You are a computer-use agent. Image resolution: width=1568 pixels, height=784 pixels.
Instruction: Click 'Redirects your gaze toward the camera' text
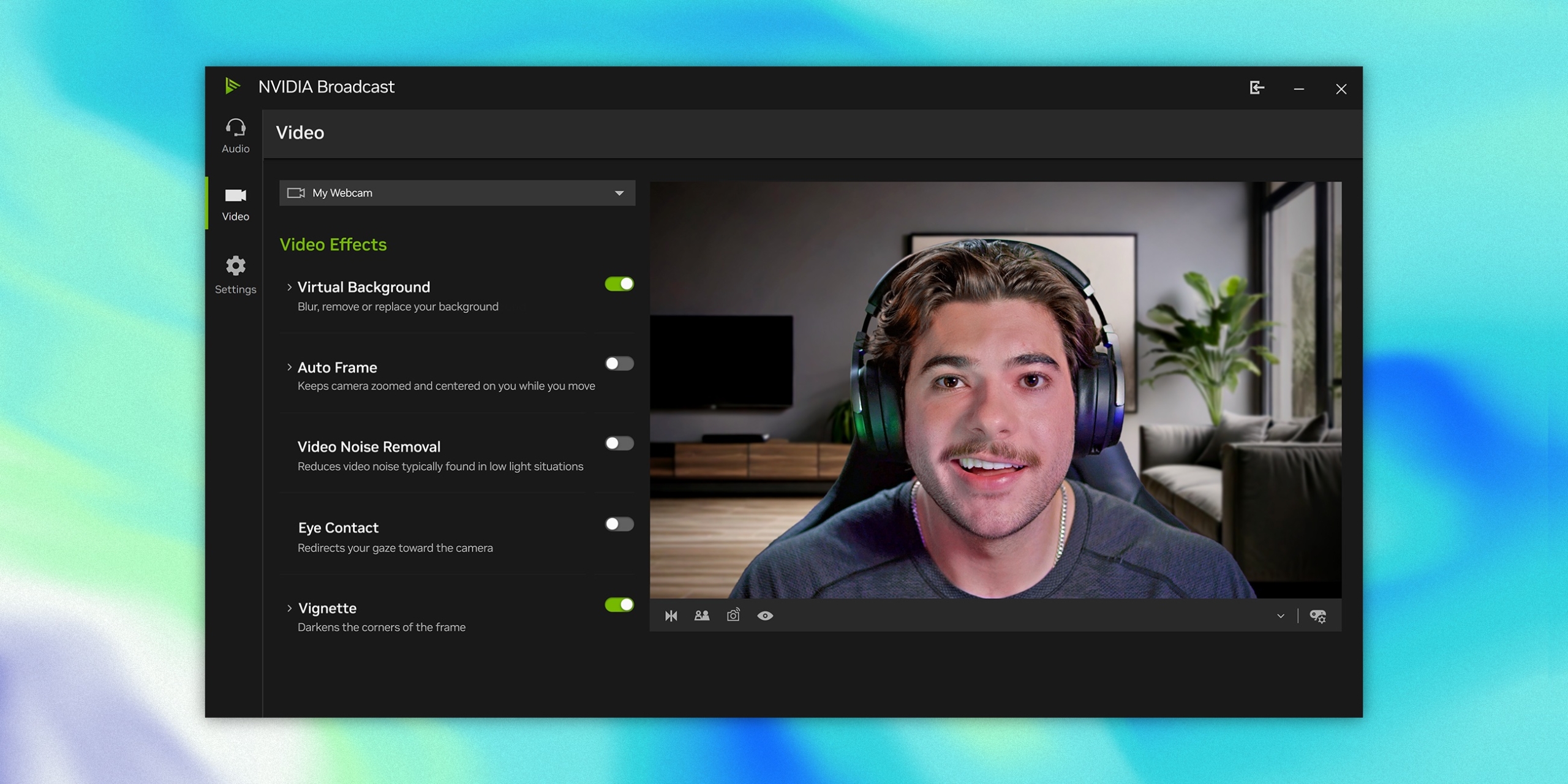point(395,548)
